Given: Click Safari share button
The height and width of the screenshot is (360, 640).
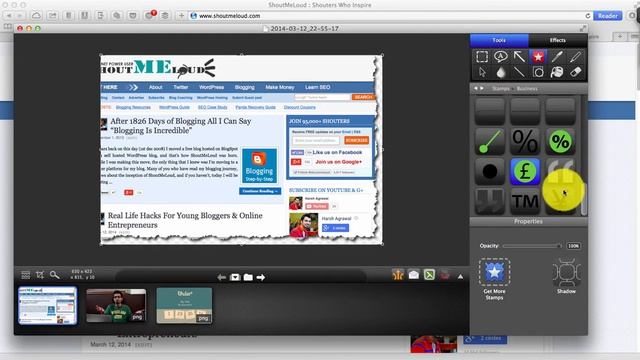Looking at the screenshot, I should pos(52,16).
